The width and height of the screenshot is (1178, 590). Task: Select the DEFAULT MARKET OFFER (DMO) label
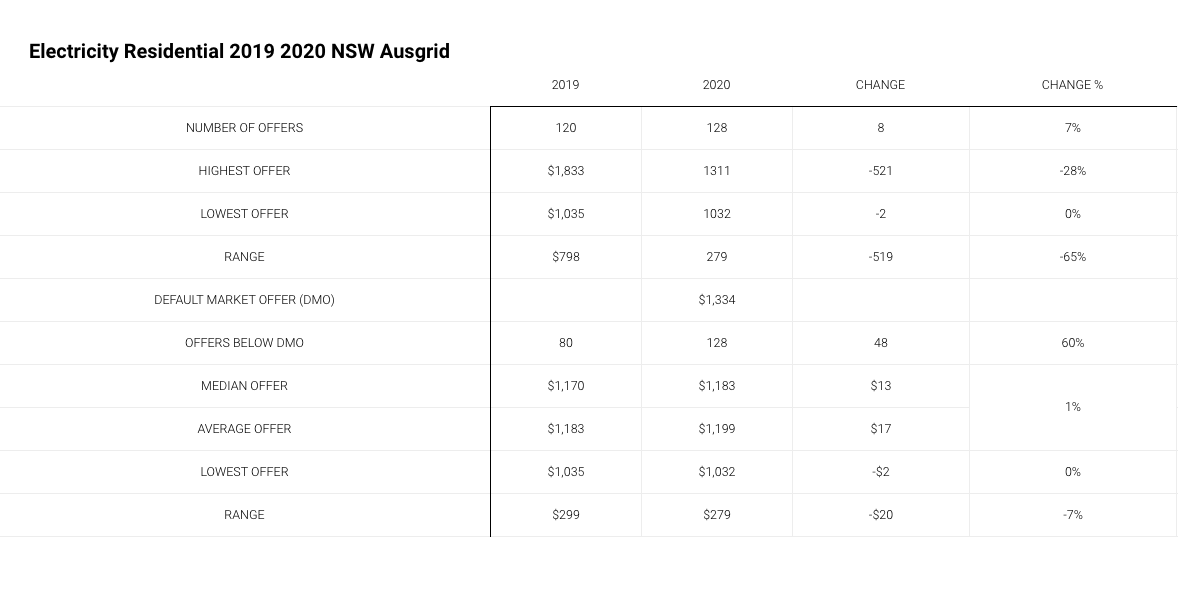point(244,300)
